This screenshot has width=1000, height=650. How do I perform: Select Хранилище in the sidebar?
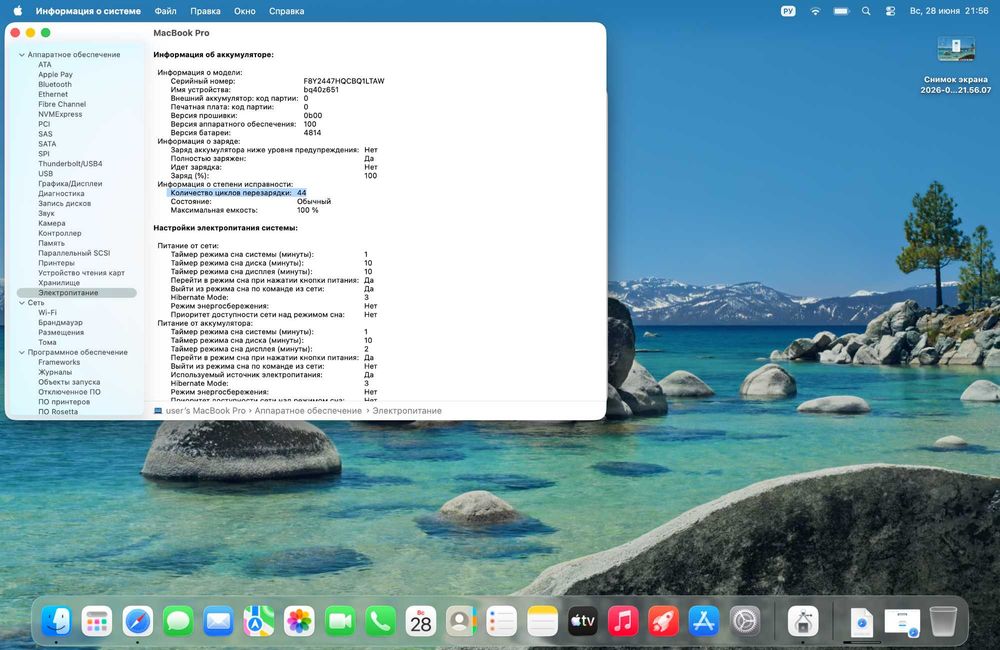point(59,283)
